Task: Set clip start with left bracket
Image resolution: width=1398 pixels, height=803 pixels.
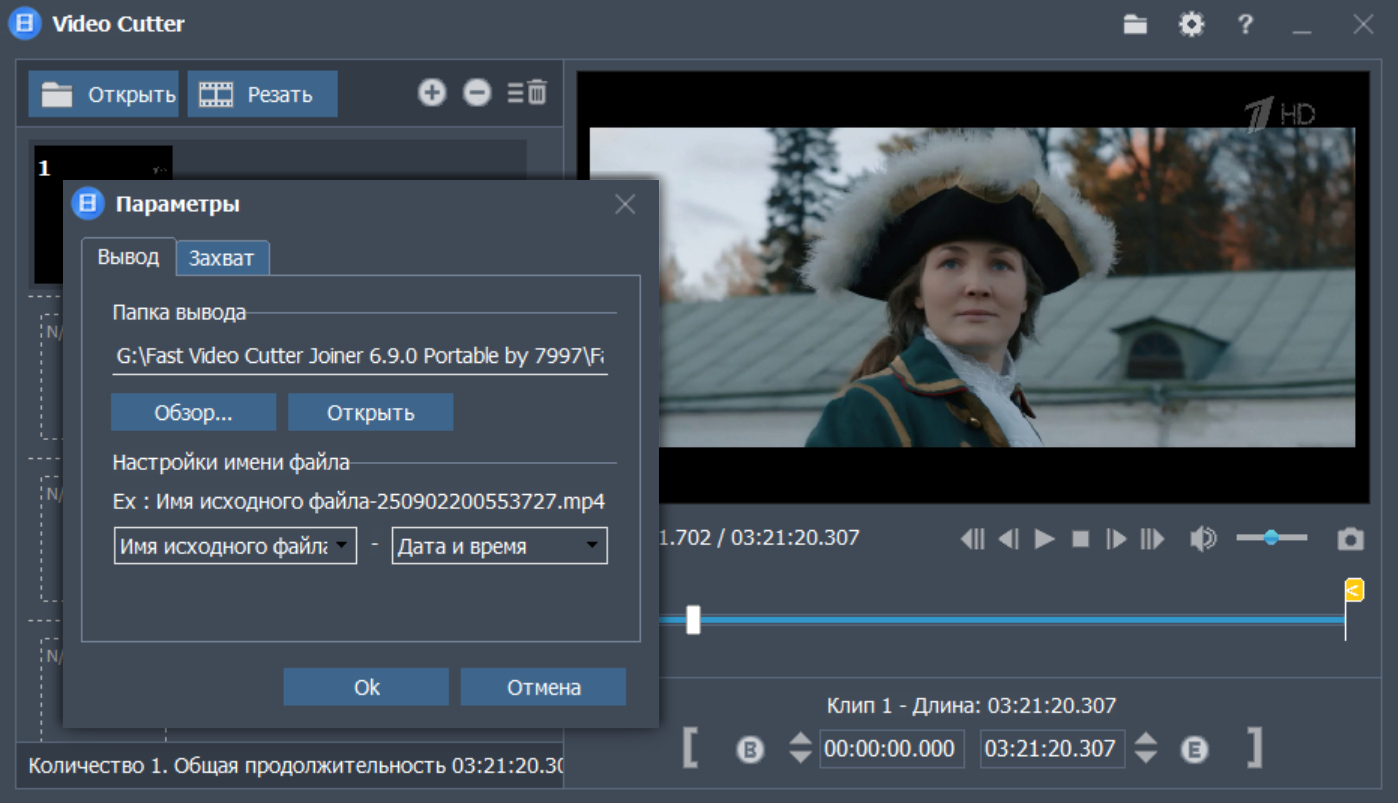Action: click(689, 747)
